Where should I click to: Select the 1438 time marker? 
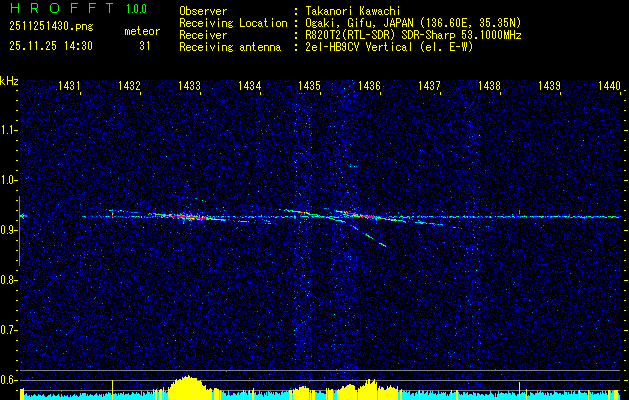pos(489,87)
